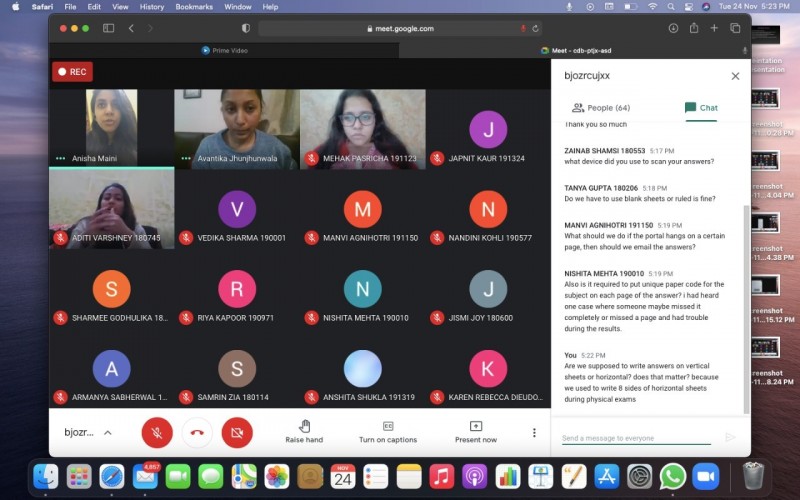800x500 pixels.
Task: Open the File menu
Action: [x=70, y=7]
